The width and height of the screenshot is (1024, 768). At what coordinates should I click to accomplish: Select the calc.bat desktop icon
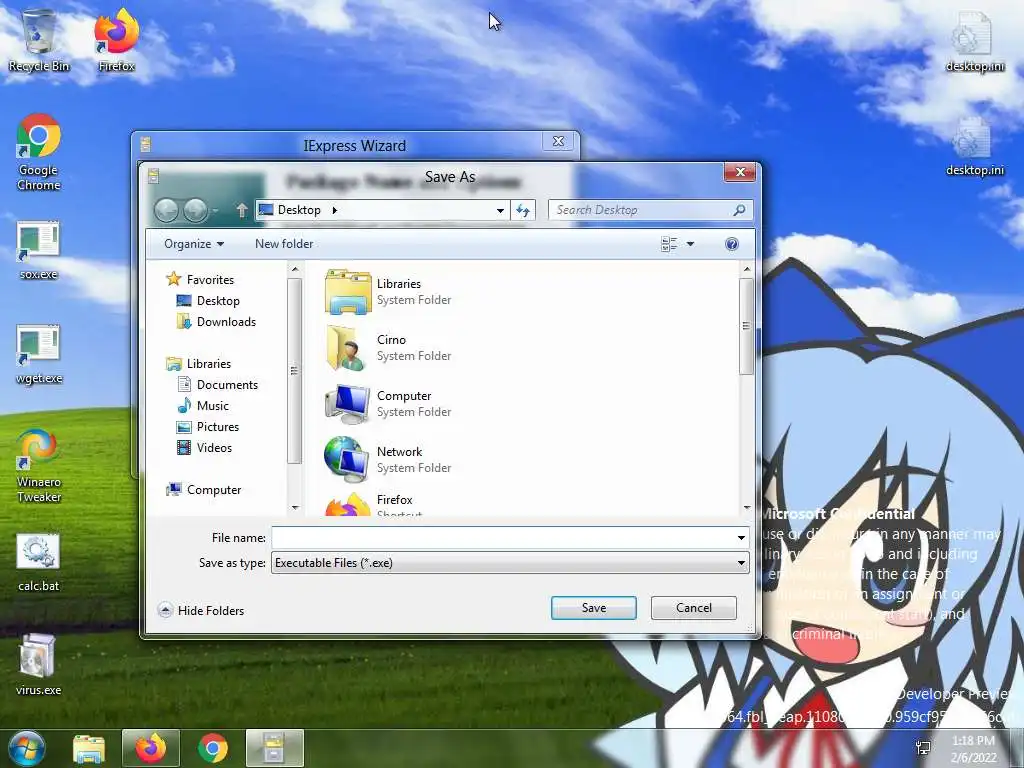pyautogui.click(x=39, y=563)
